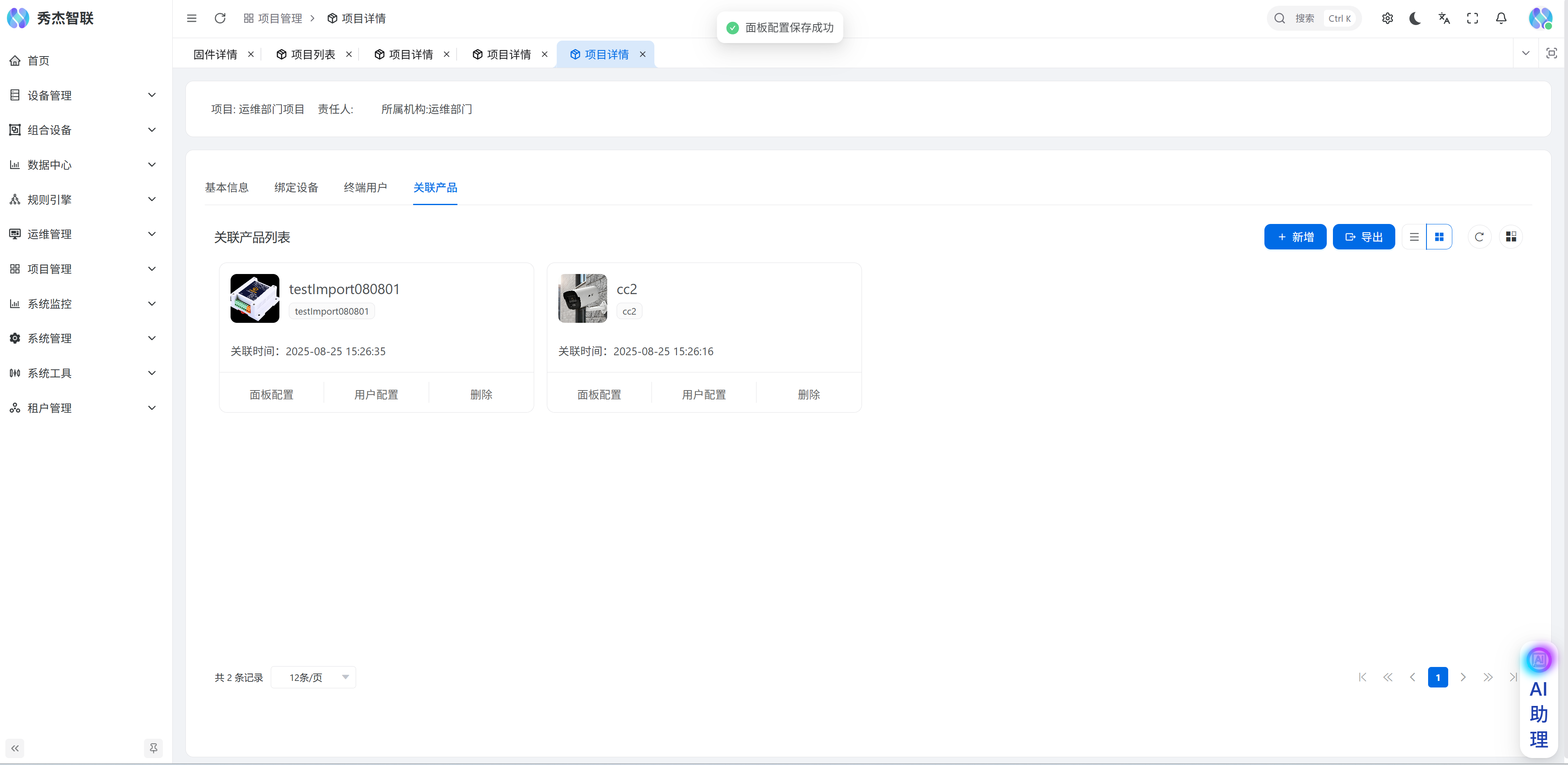
Task: Switch to card grid view layout
Action: tap(1439, 237)
